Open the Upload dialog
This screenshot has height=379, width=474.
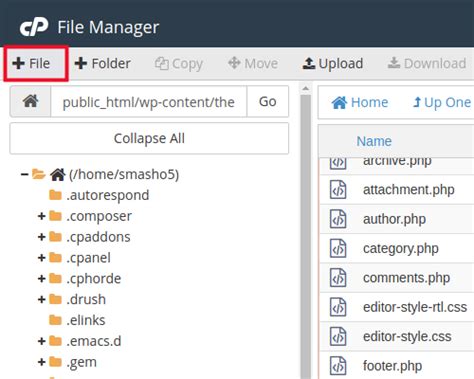[x=333, y=63]
